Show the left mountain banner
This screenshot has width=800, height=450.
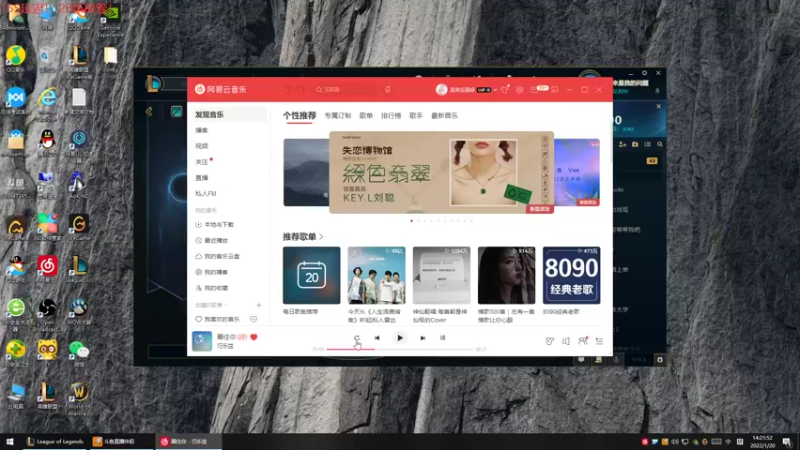[306, 172]
